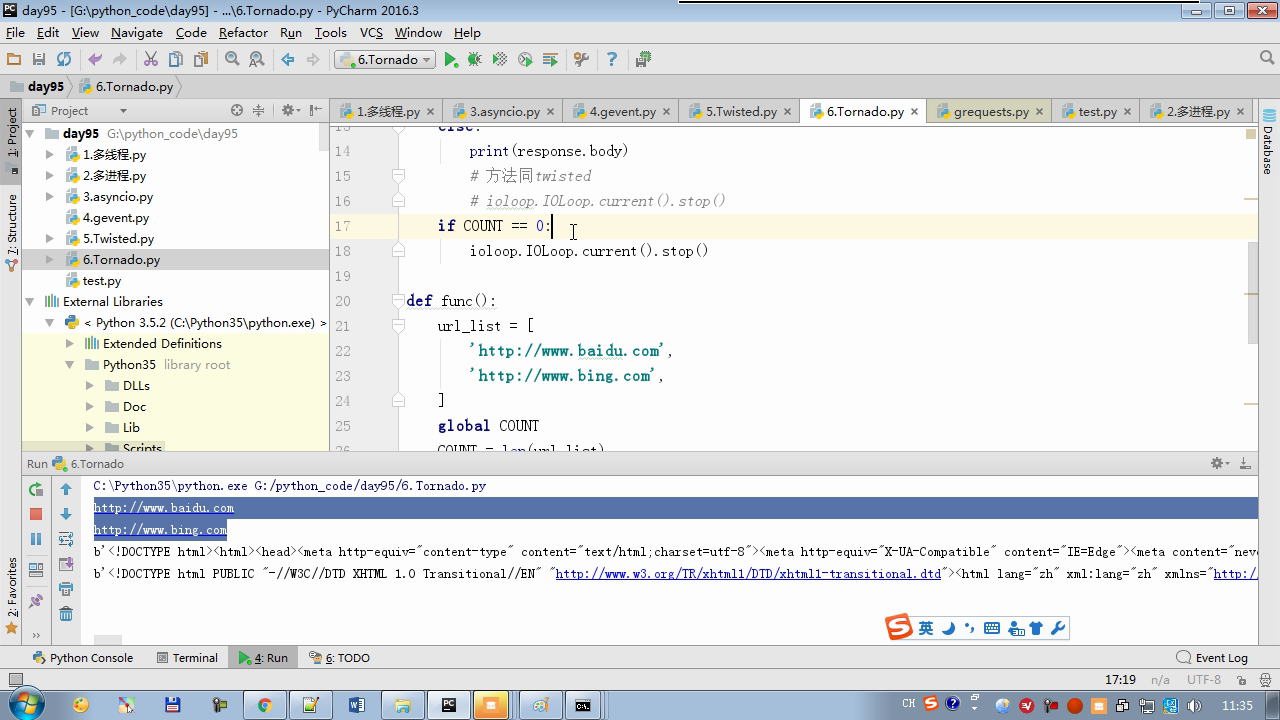Start debugging with the bug icon
The height and width of the screenshot is (720, 1280).
tap(475, 60)
